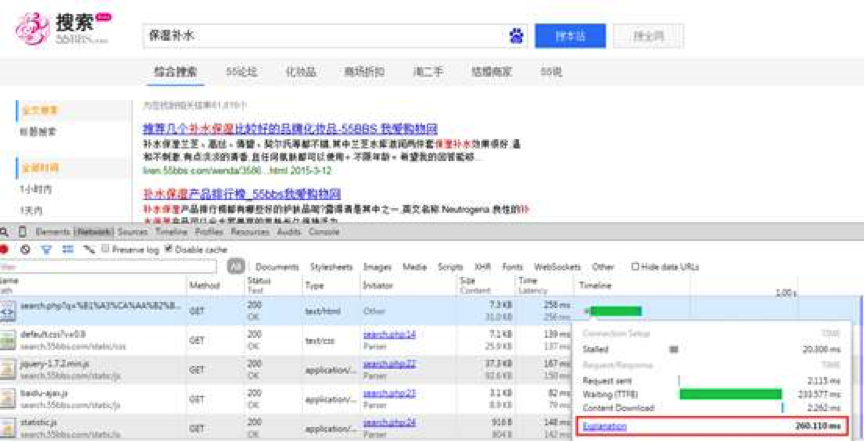Viewport: 865px width, 442px height.
Task: Check the Hide data URLs checkbox
Action: point(635,267)
